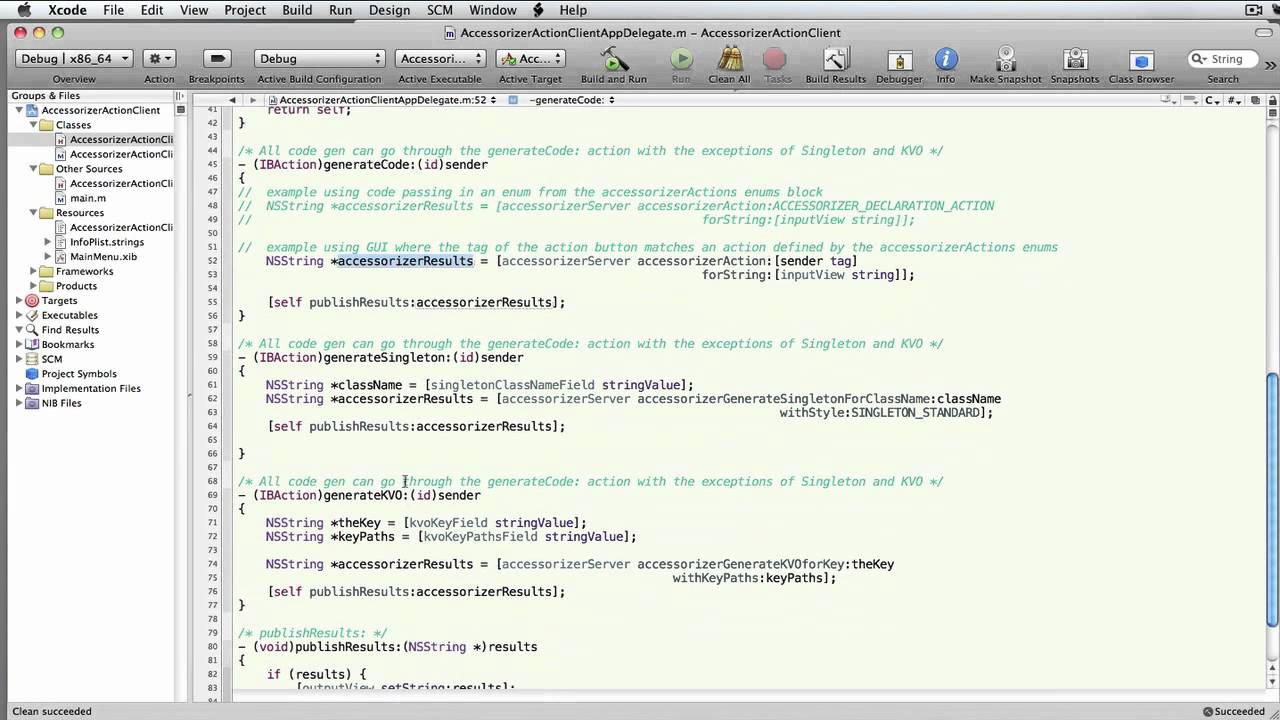Click the sidebar column toggle beside Groups & Files
Image resolution: width=1280 pixels, height=720 pixels.
point(179,96)
